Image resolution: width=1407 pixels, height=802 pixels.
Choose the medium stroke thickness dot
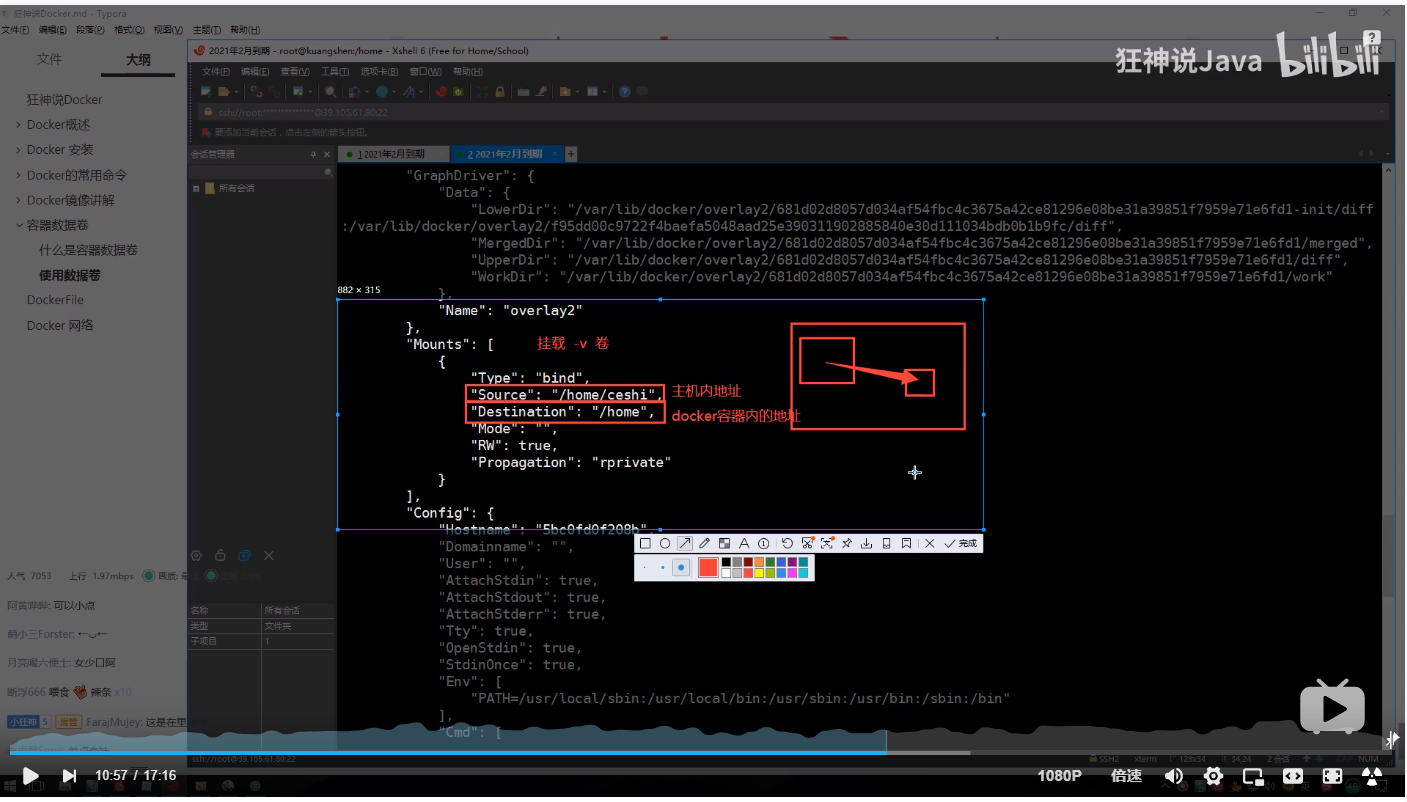[x=662, y=567]
